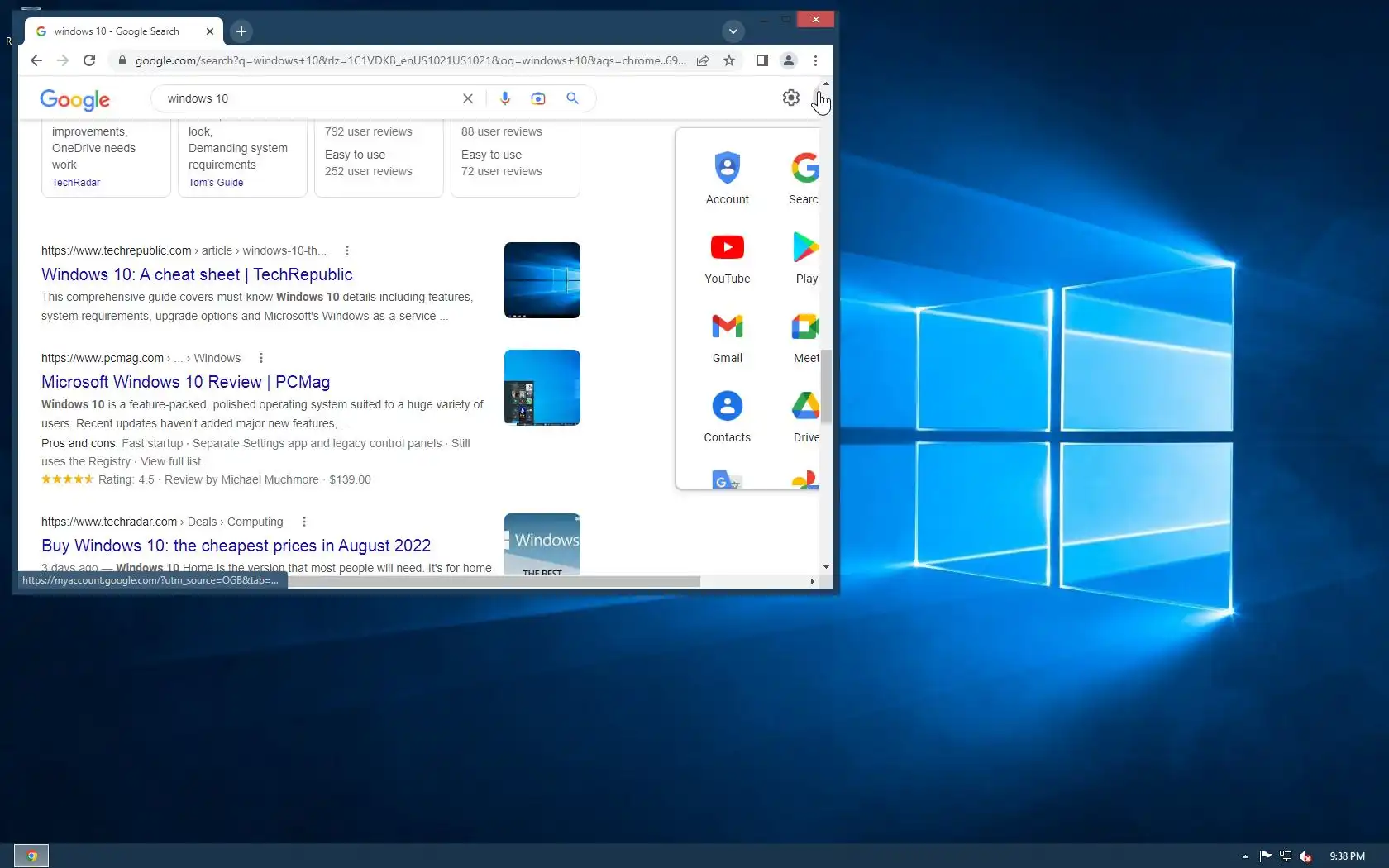Search by image with the camera icon

pos(538,98)
